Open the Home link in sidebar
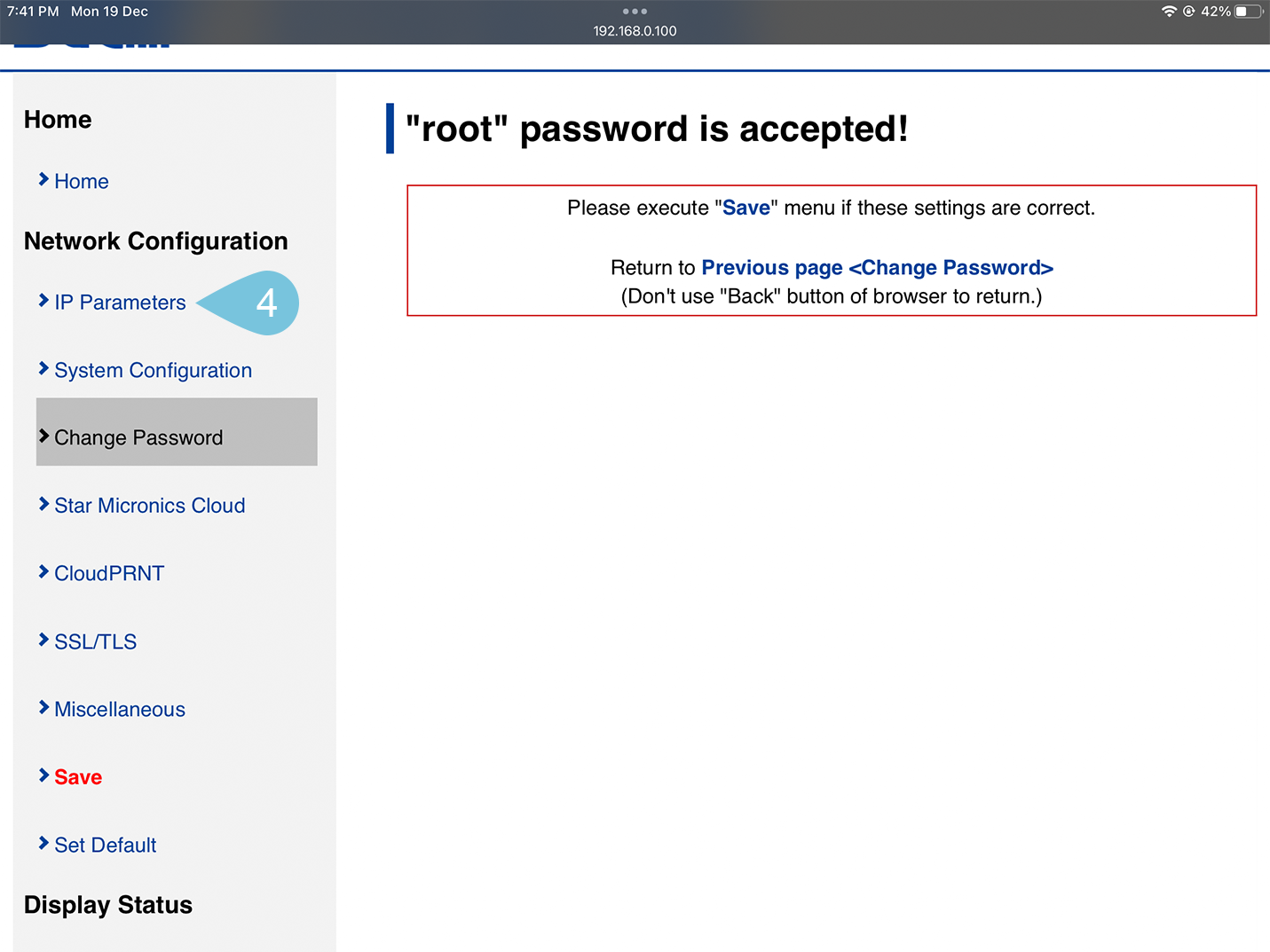The image size is (1270, 952). tap(81, 182)
